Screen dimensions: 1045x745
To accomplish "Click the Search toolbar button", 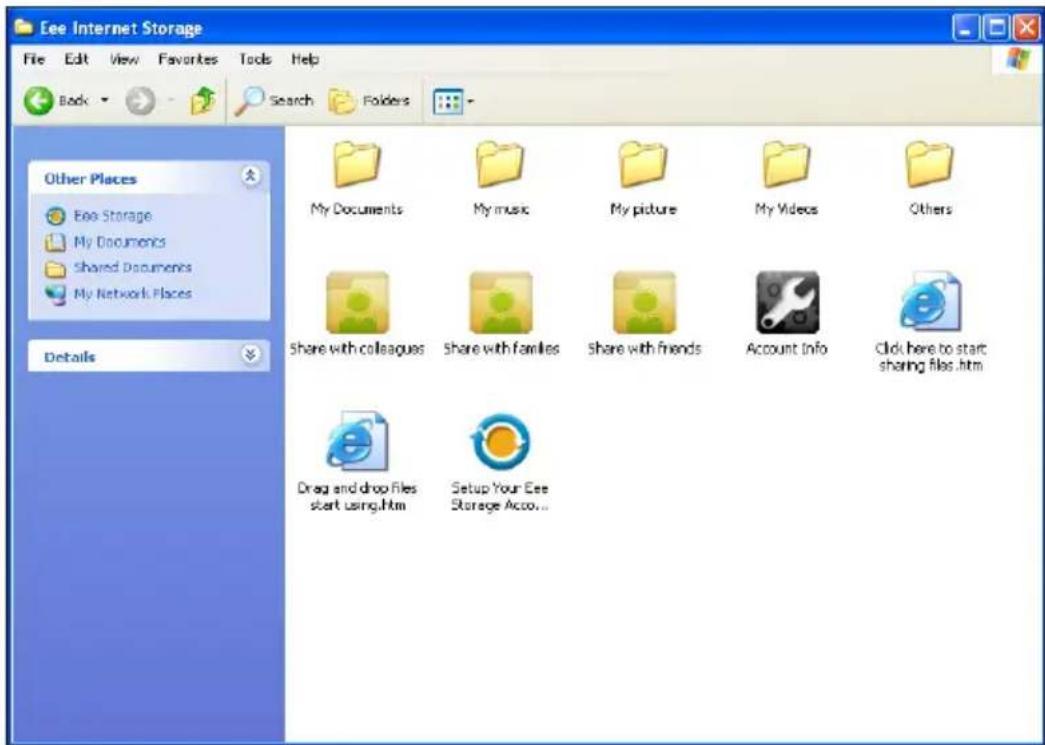I will click(274, 101).
